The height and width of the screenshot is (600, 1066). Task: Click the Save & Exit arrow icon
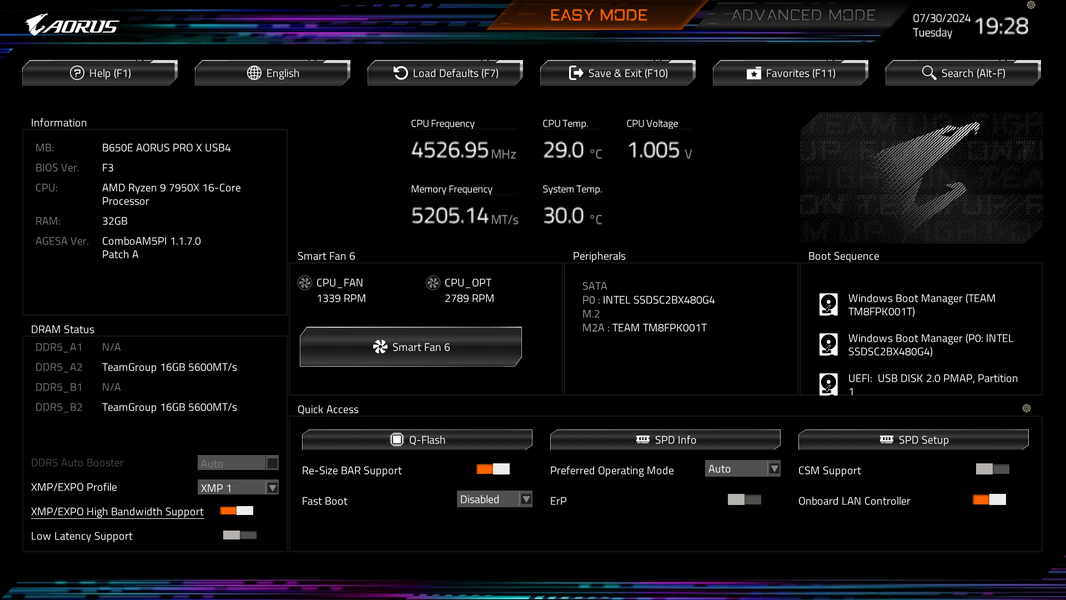click(576, 73)
